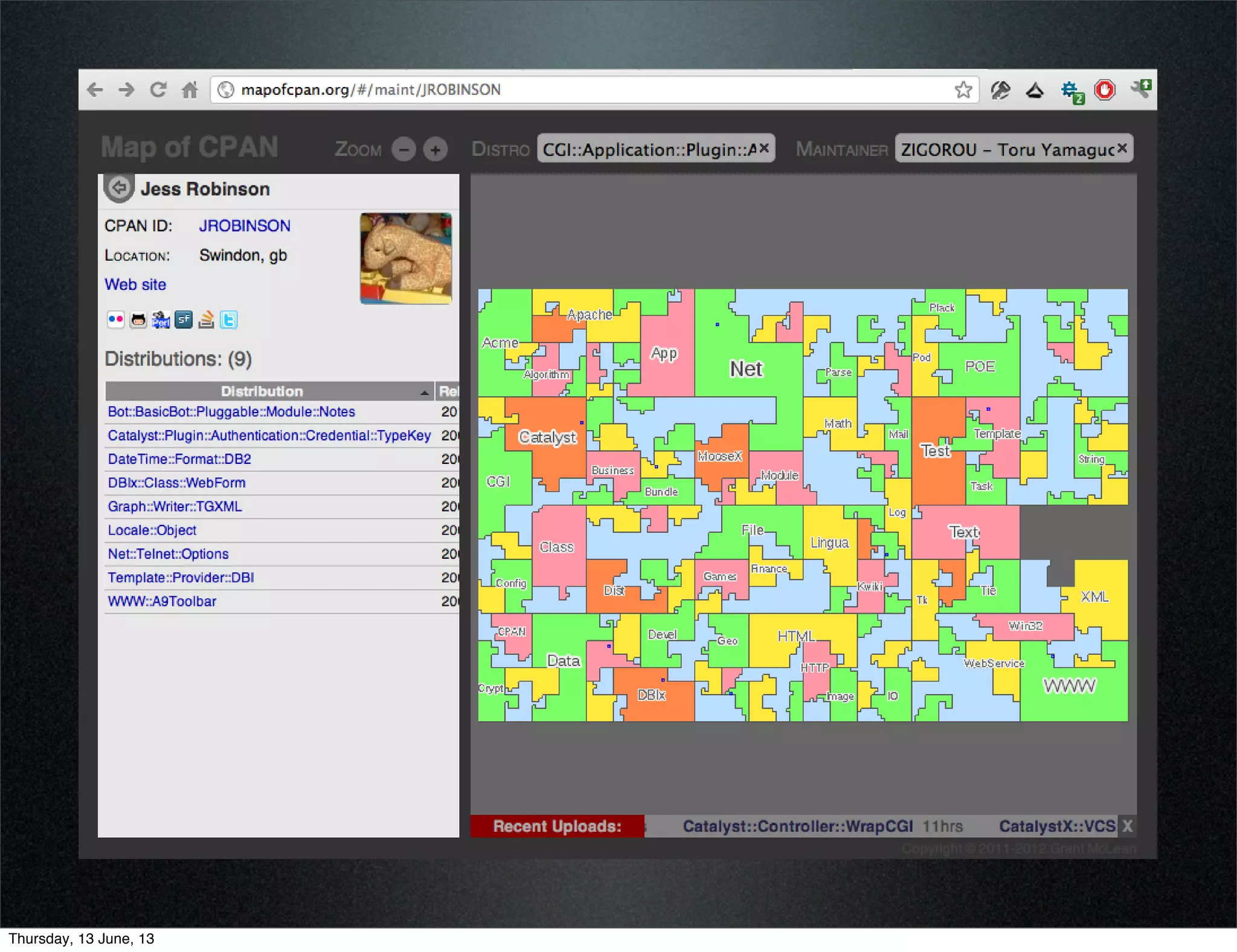Open the JROBINSON CPAN ID link
This screenshot has height=952, width=1237.
pos(245,226)
